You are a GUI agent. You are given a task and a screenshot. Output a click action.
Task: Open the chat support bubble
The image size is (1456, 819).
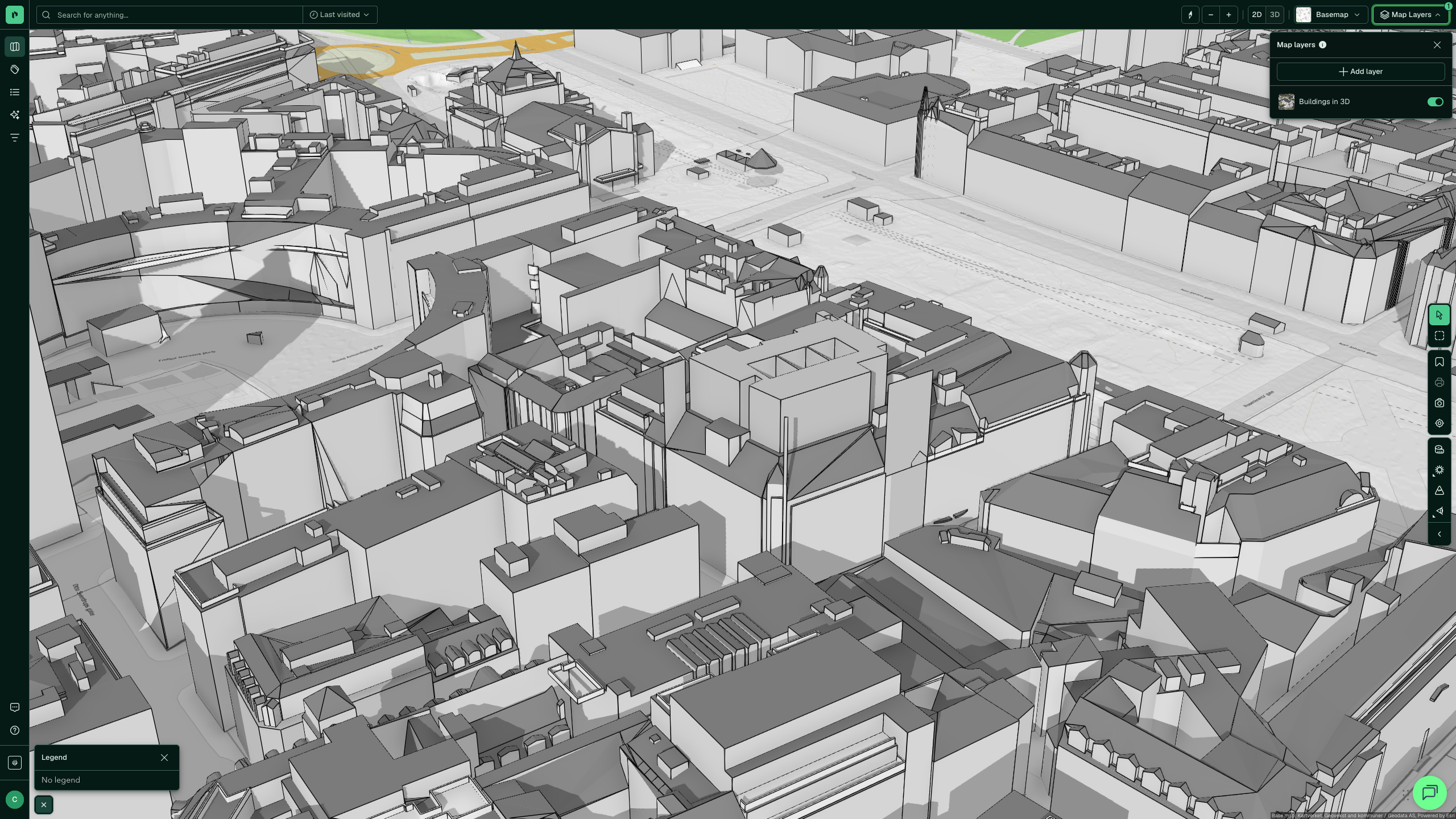tap(1430, 793)
